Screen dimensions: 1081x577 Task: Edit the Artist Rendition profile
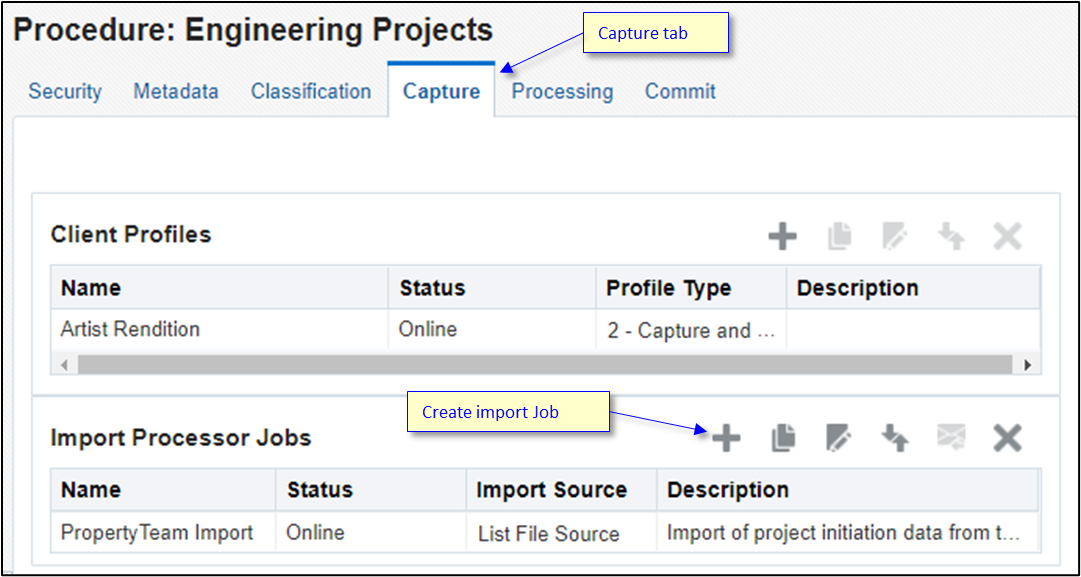click(x=895, y=236)
